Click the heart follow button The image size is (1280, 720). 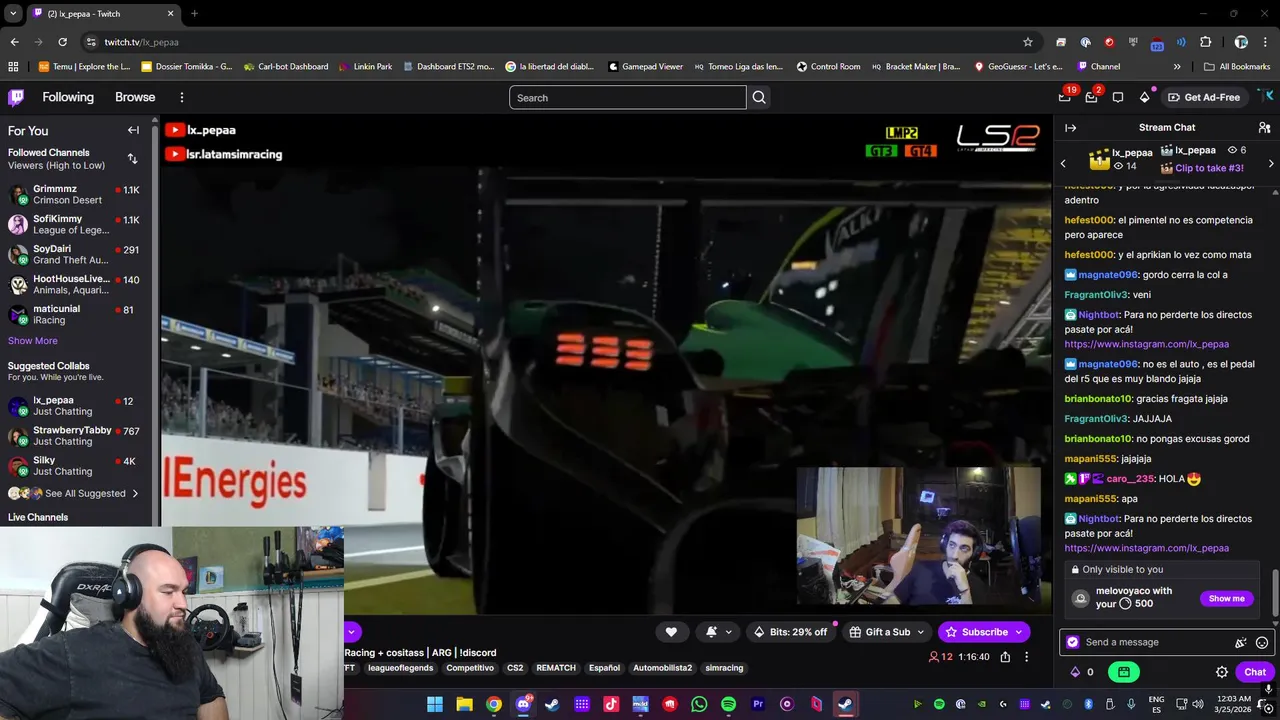(x=671, y=632)
